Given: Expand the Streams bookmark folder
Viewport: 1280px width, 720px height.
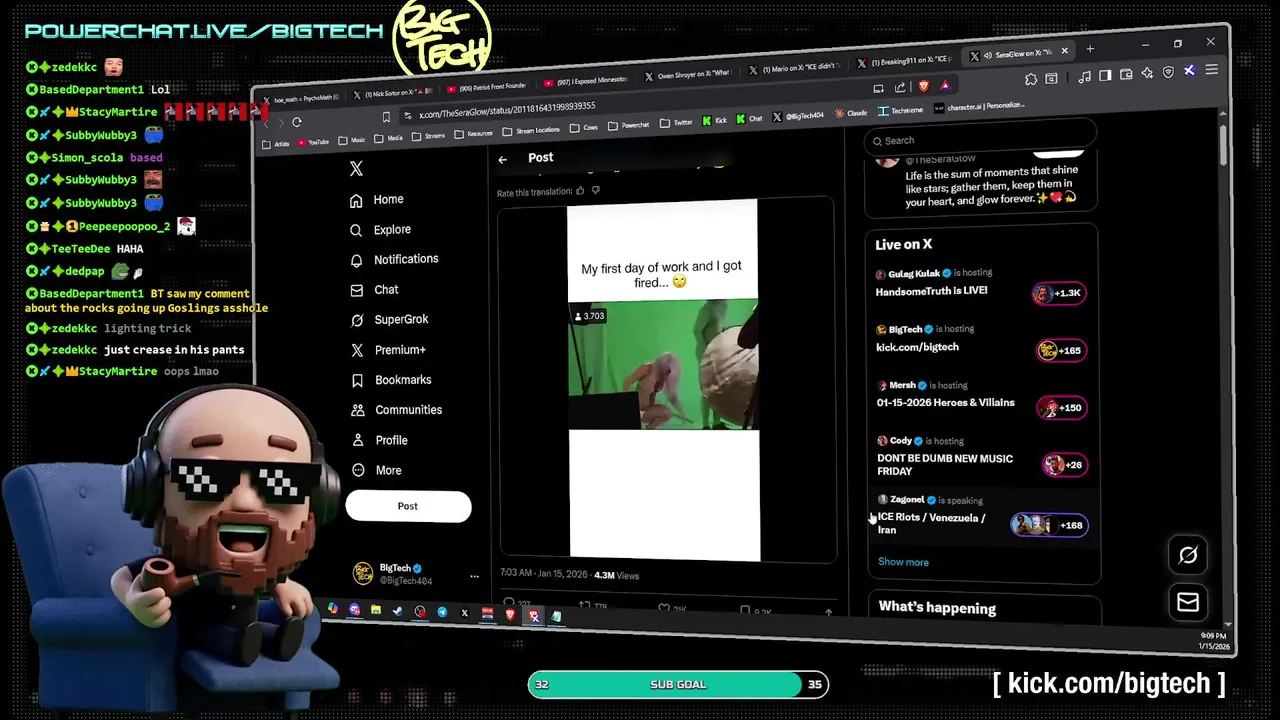Looking at the screenshot, I should (x=428, y=136).
